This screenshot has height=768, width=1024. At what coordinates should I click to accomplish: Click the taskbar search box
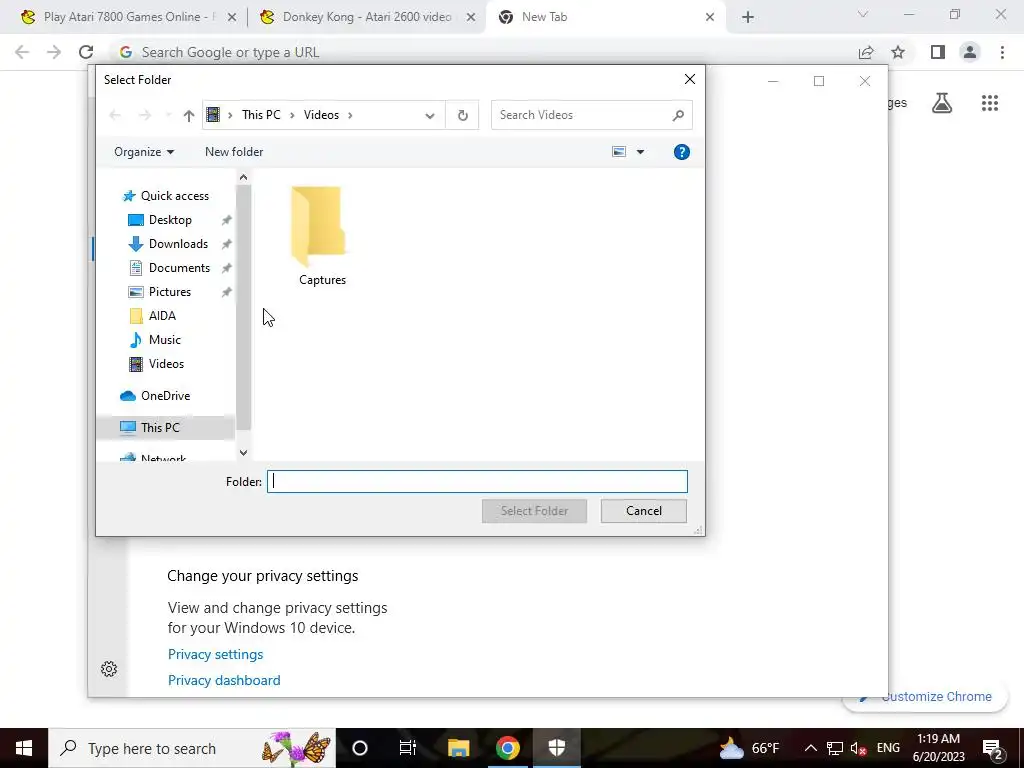[x=192, y=748]
